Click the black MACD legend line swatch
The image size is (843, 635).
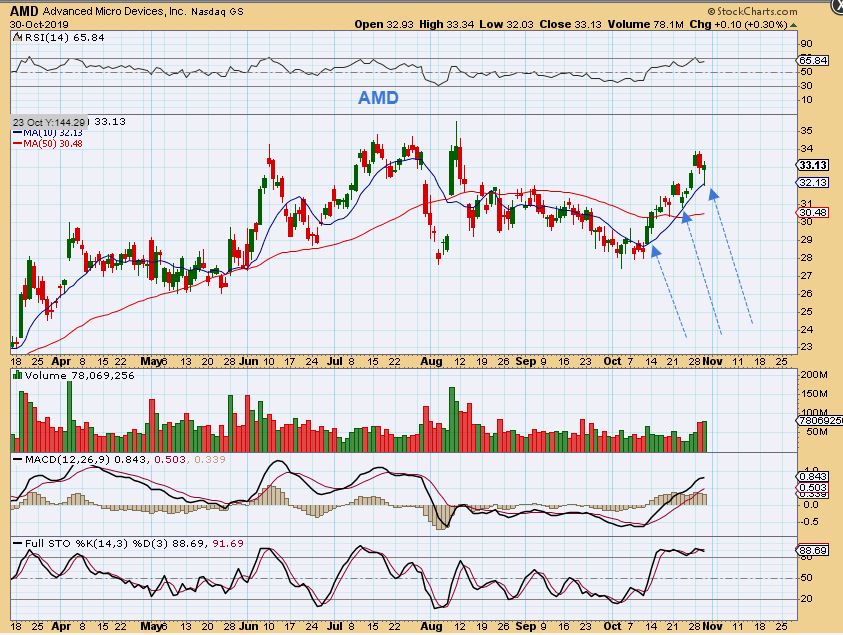coord(18,460)
